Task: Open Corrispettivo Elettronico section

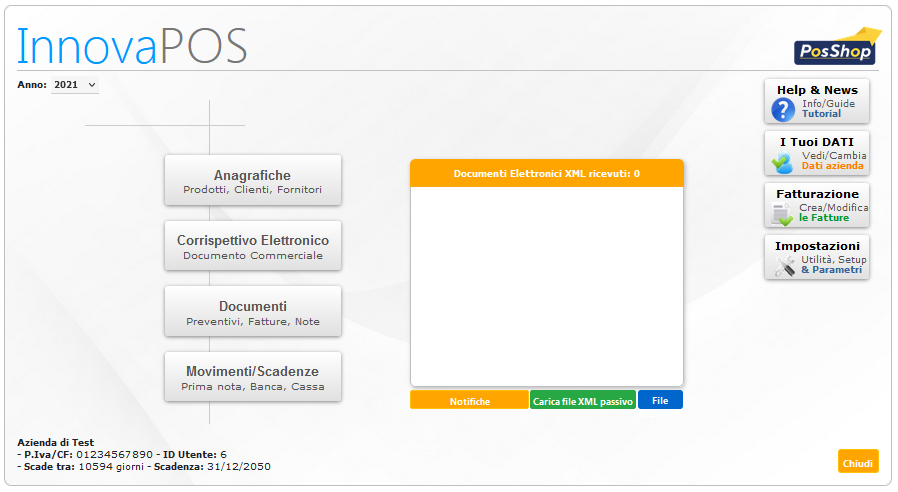Action: pyautogui.click(x=253, y=246)
